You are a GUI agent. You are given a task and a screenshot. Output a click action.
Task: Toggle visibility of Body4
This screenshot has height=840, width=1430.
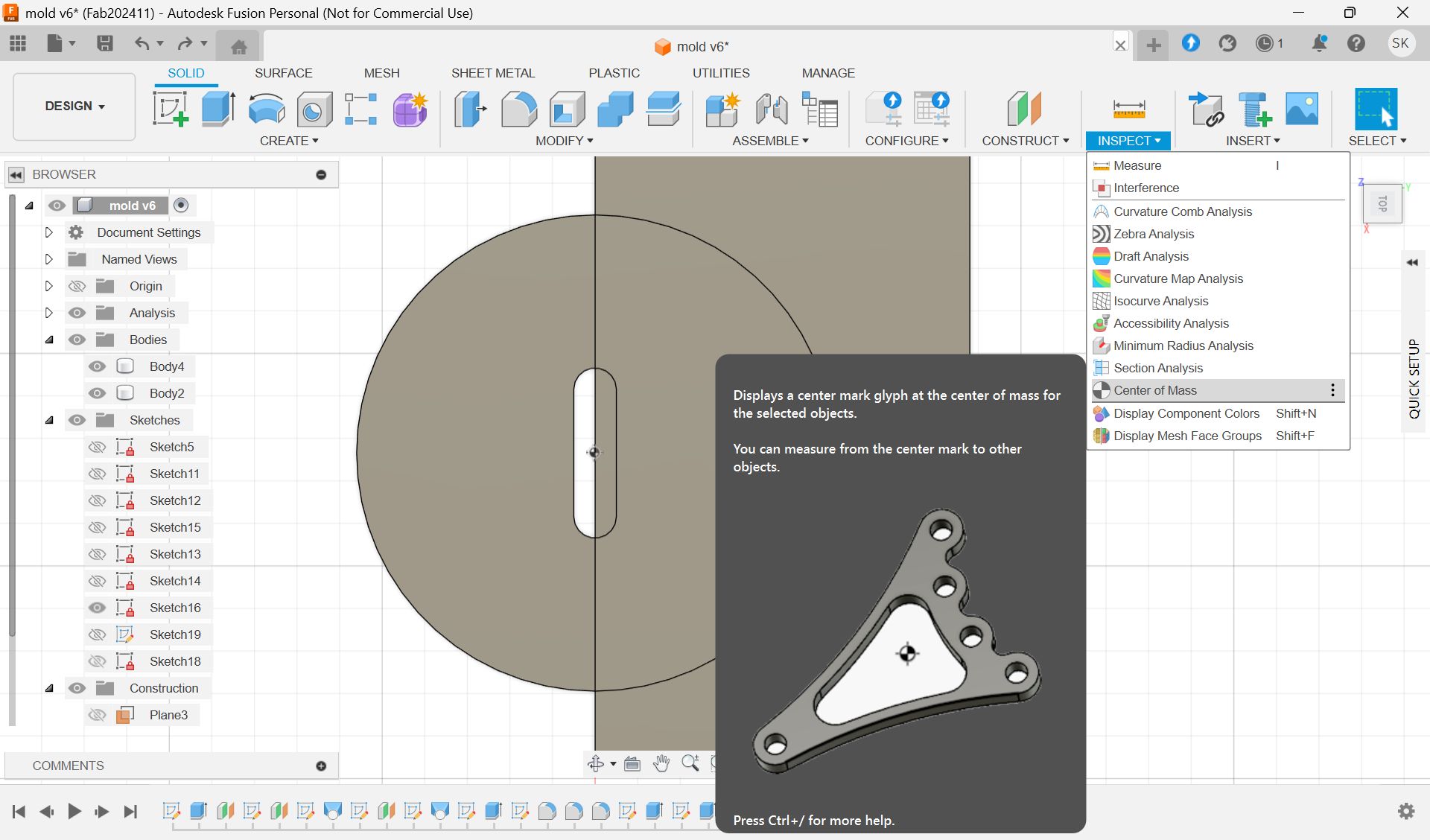tap(97, 366)
